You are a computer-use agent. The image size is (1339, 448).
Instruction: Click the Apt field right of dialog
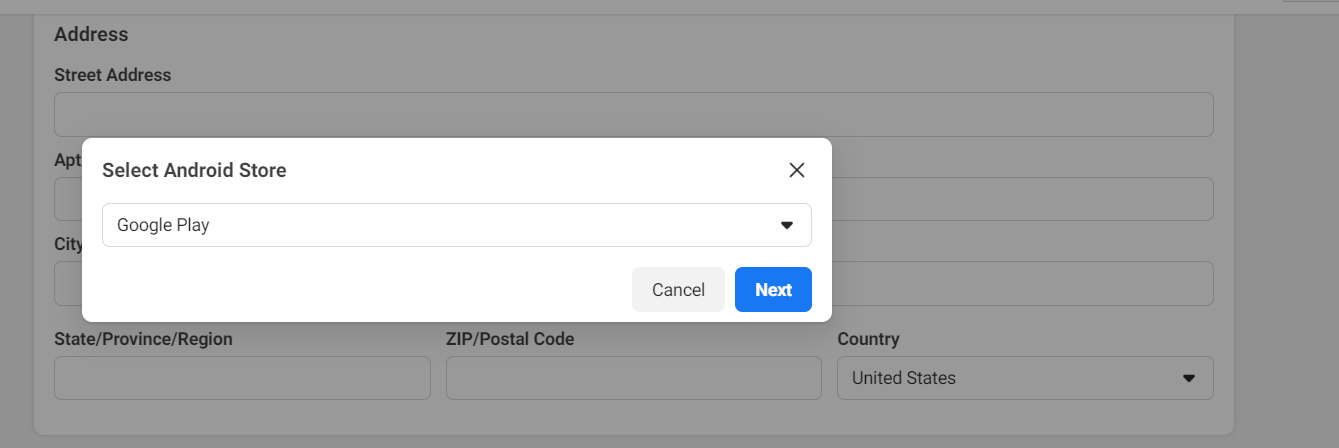coord(1022,199)
